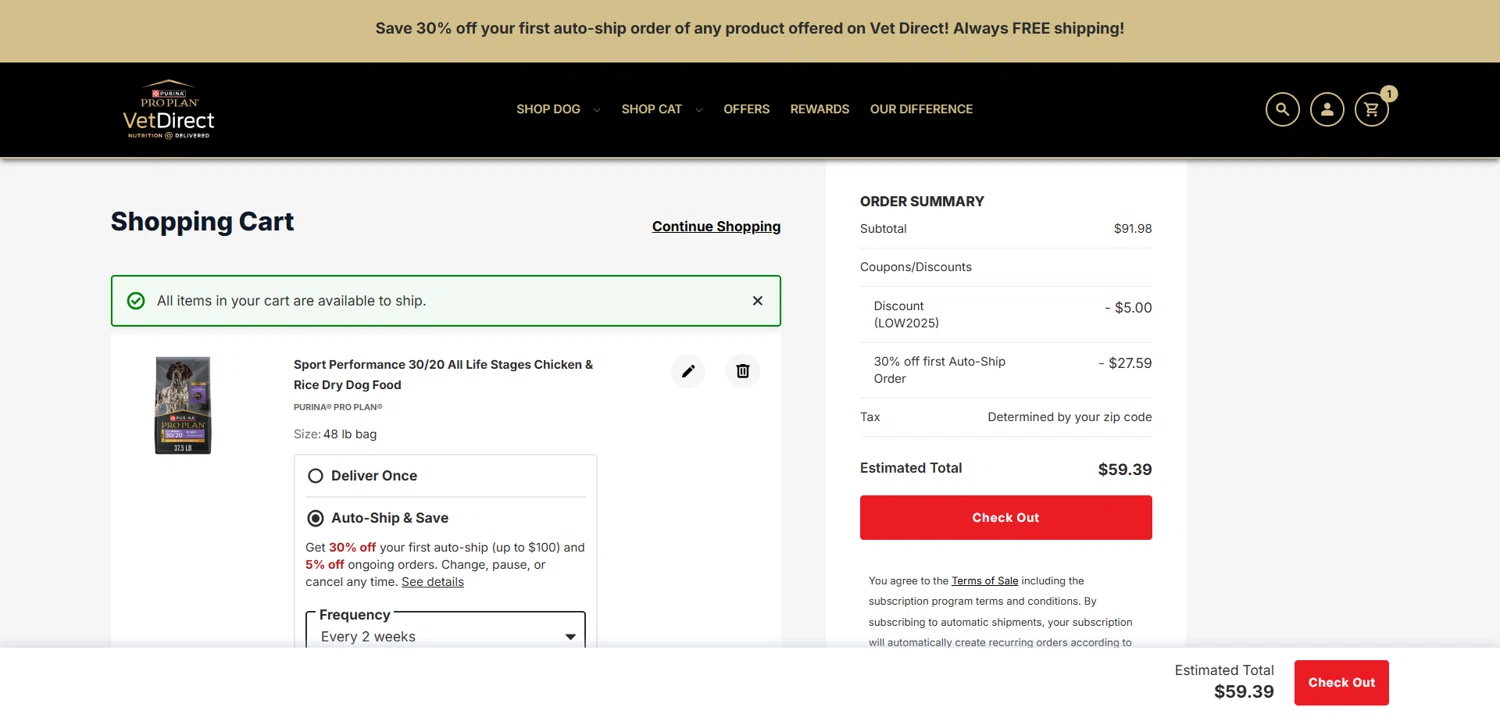1500x718 pixels.
Task: Expand the Shop Cat menu chevron
Action: [x=699, y=110]
